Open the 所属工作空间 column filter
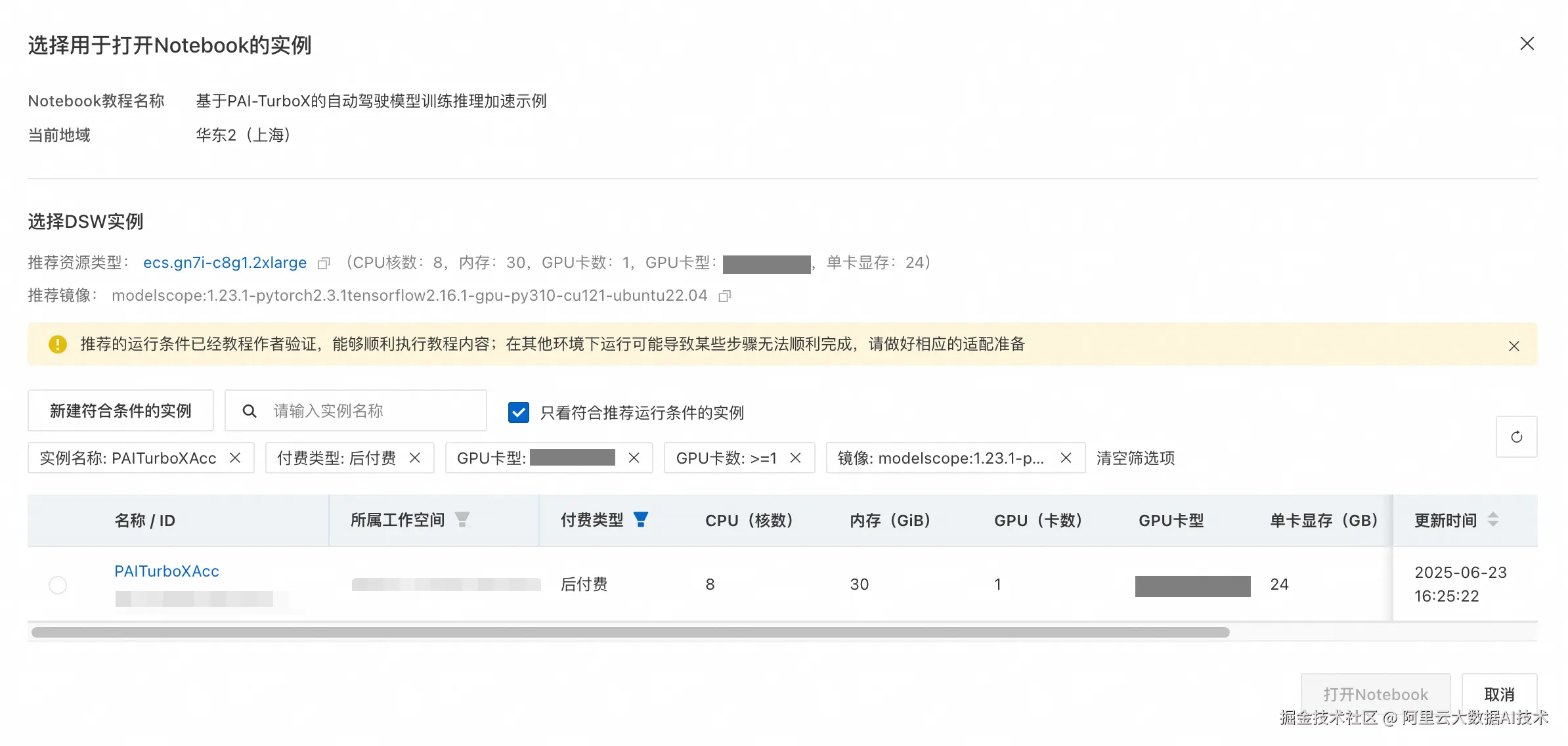Image resolution: width=1568 pixels, height=746 pixels. click(x=462, y=519)
